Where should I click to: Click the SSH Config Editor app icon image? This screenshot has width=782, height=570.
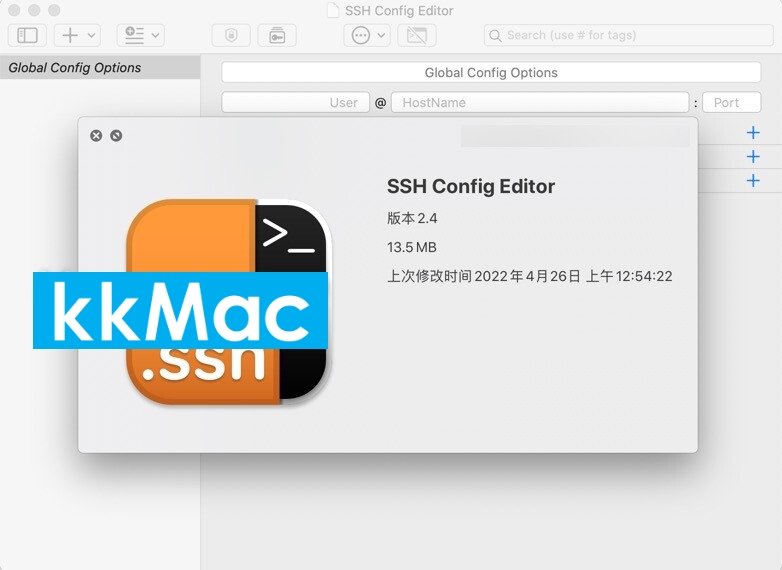click(229, 302)
